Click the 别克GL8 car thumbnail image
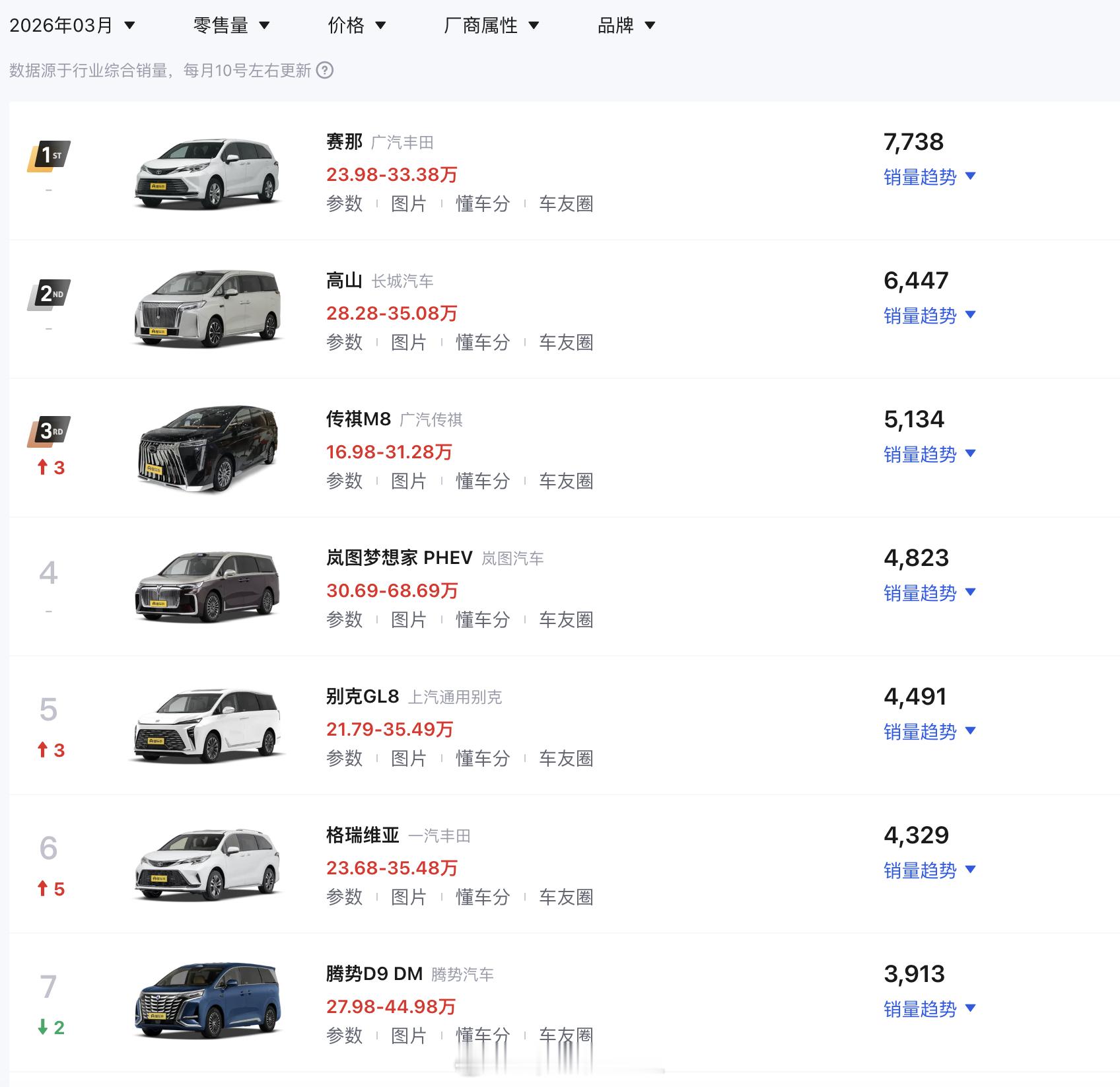The height and width of the screenshot is (1087, 1120). point(208,725)
